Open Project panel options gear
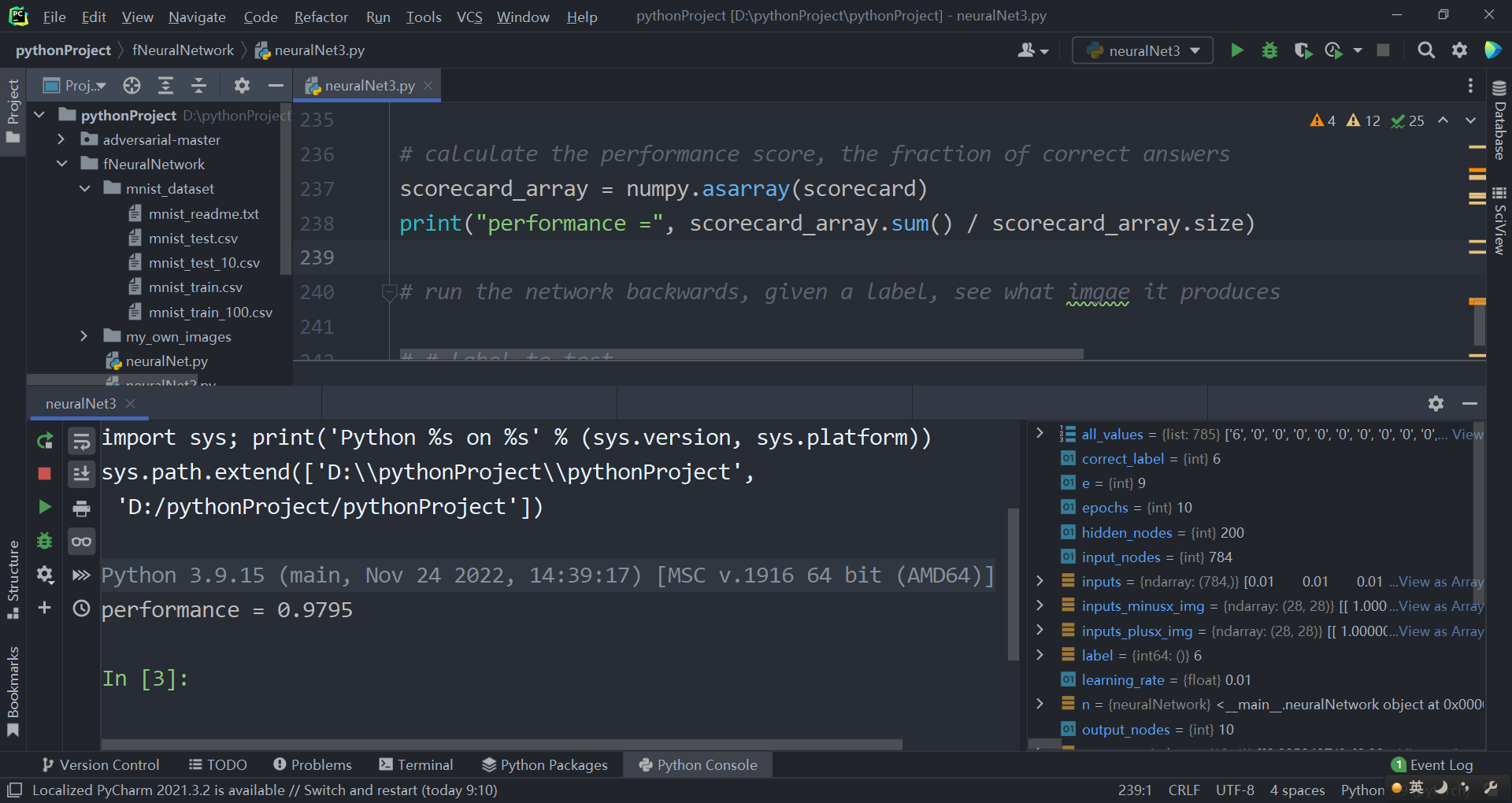 [242, 85]
